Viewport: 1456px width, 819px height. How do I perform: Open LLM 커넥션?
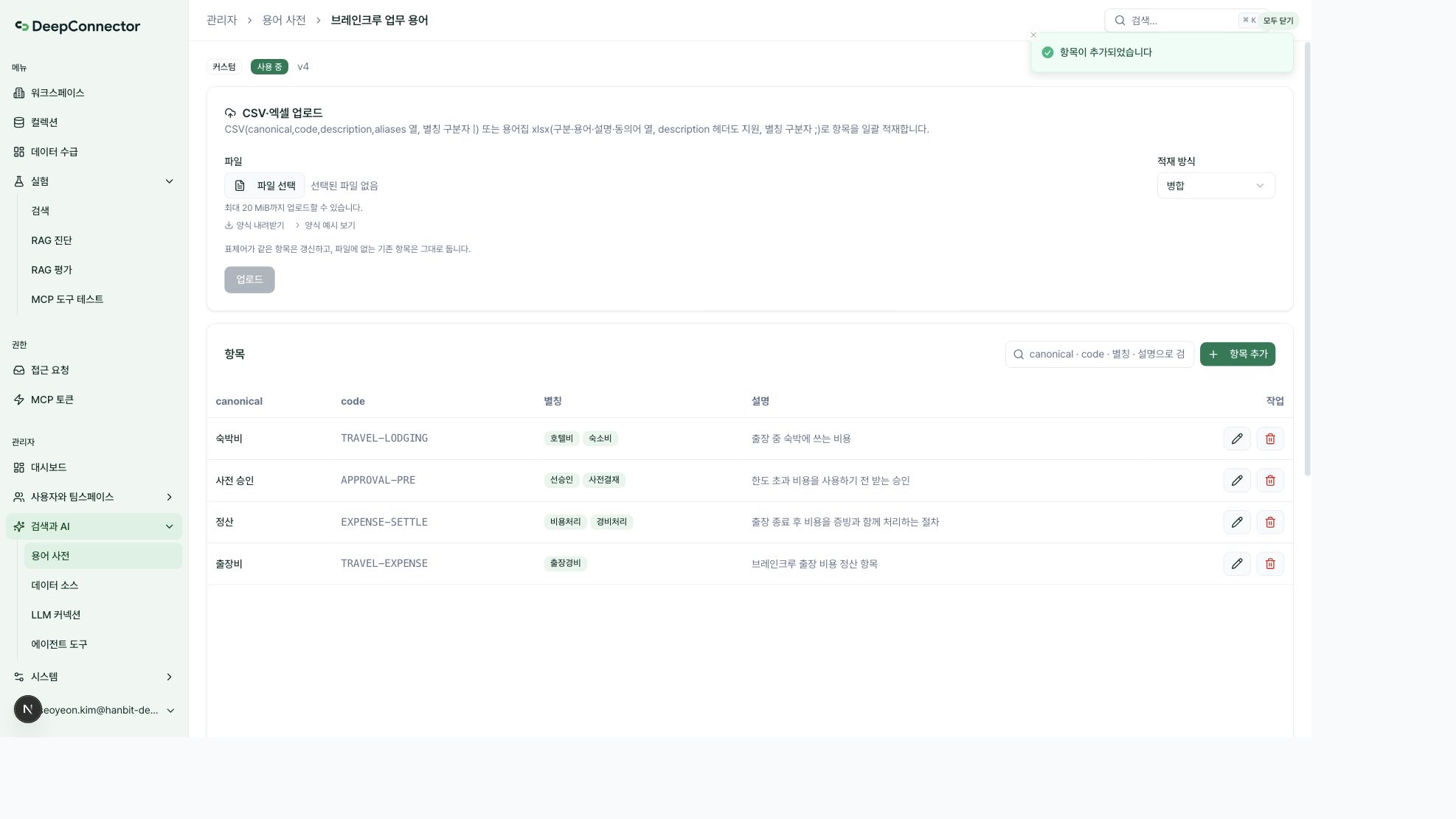point(103,615)
